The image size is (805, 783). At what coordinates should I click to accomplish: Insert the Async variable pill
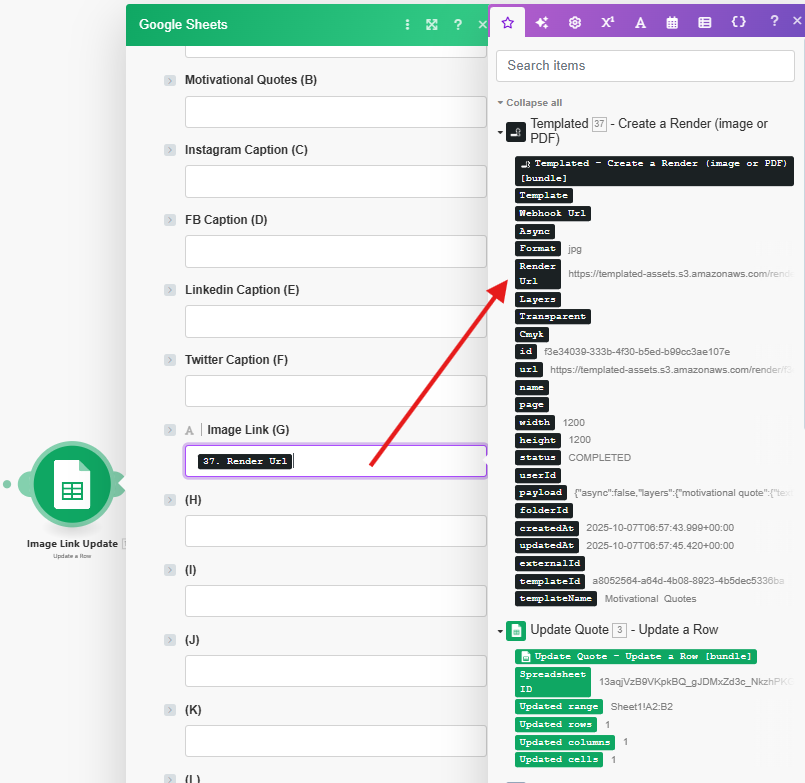(x=534, y=231)
